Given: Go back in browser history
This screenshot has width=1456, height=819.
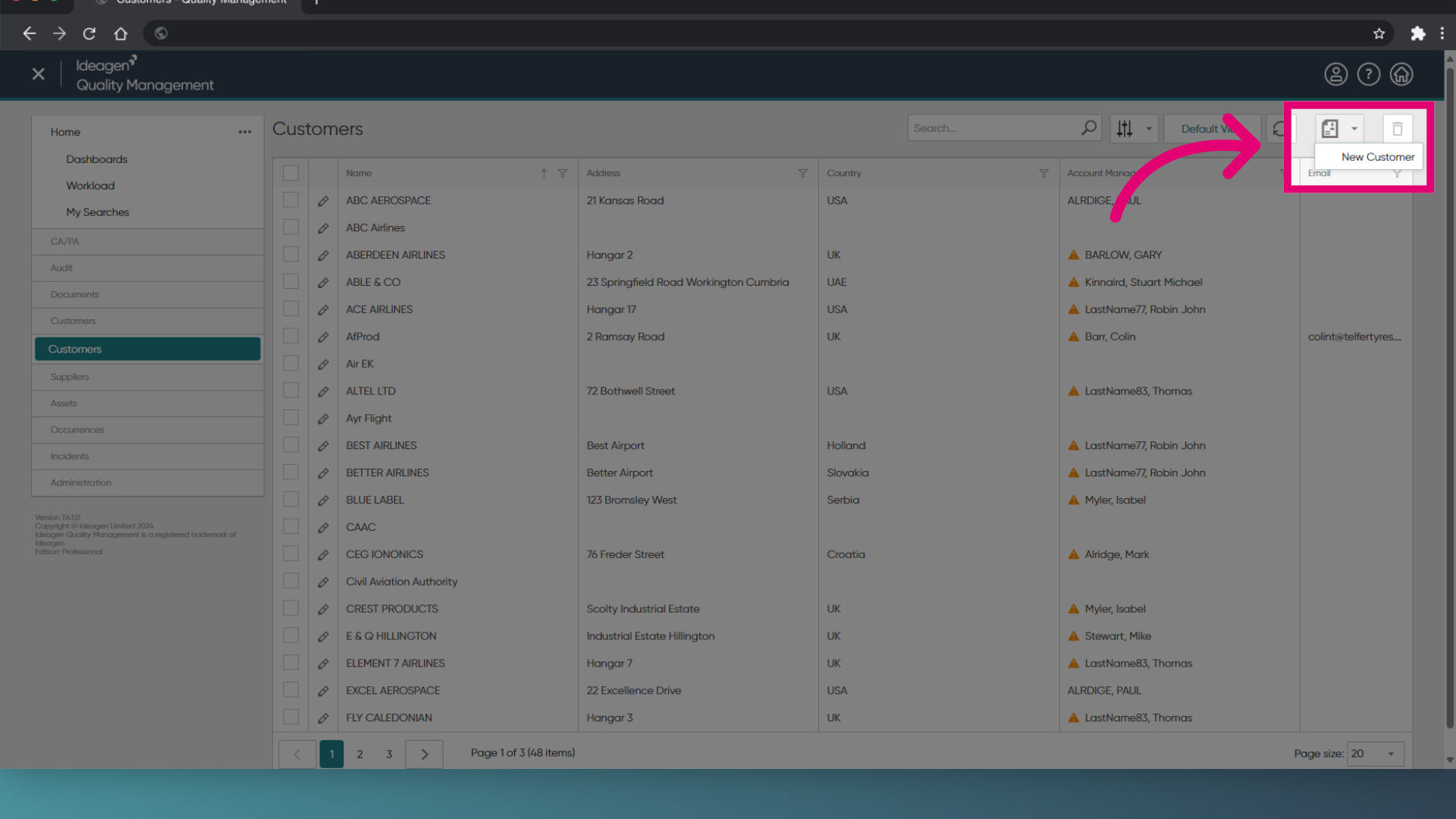Looking at the screenshot, I should [30, 33].
